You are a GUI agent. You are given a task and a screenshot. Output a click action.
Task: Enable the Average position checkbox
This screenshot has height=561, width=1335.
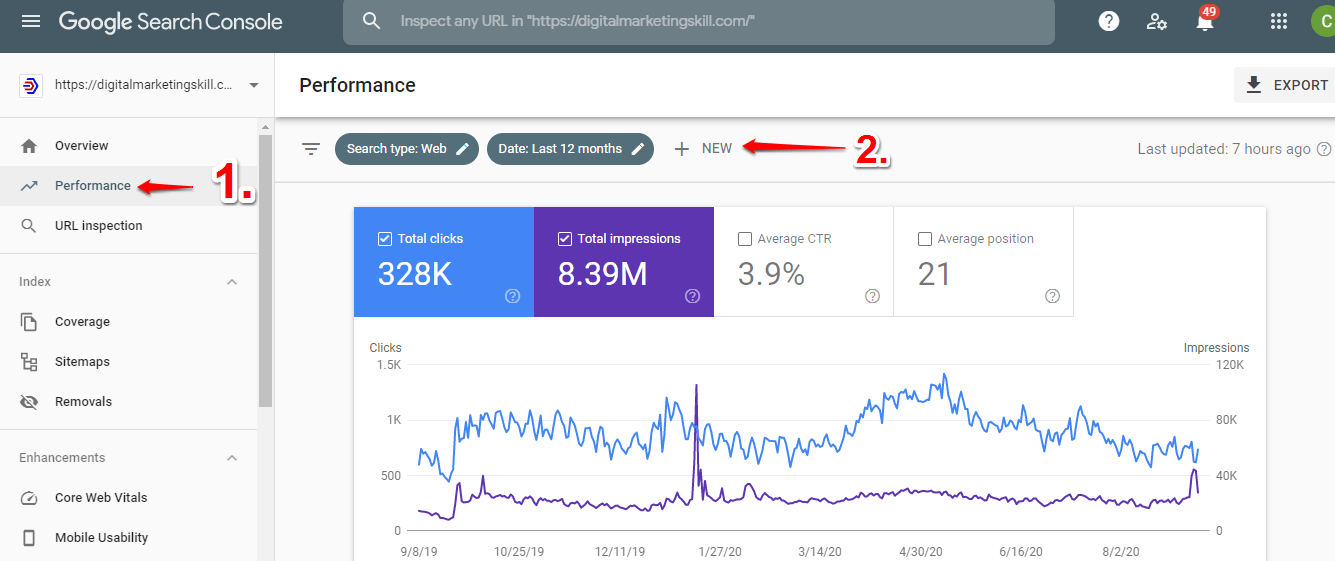pos(925,239)
